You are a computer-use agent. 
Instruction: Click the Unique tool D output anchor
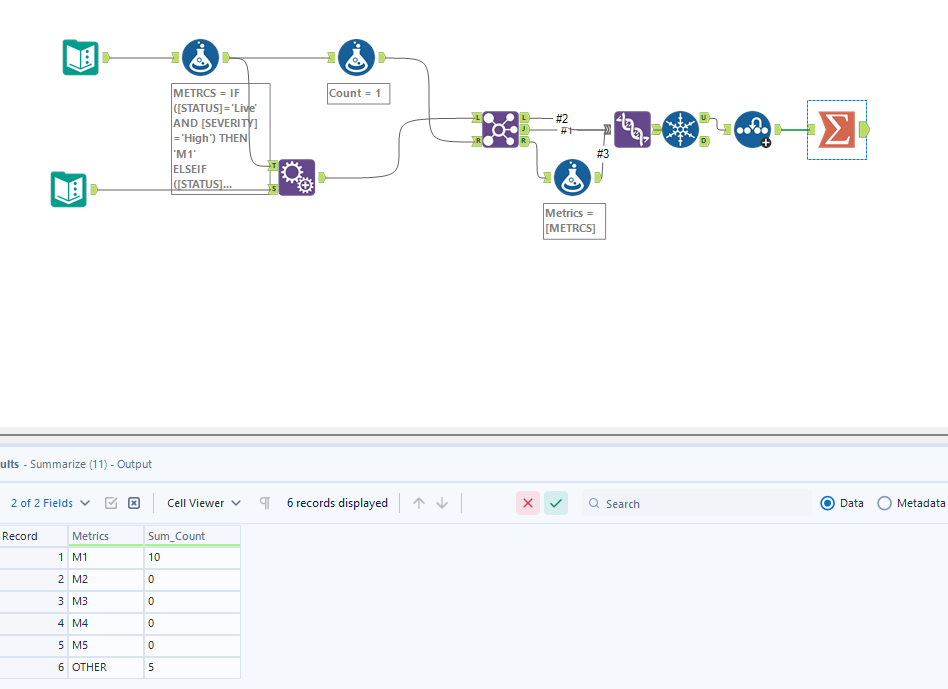pyautogui.click(x=704, y=141)
